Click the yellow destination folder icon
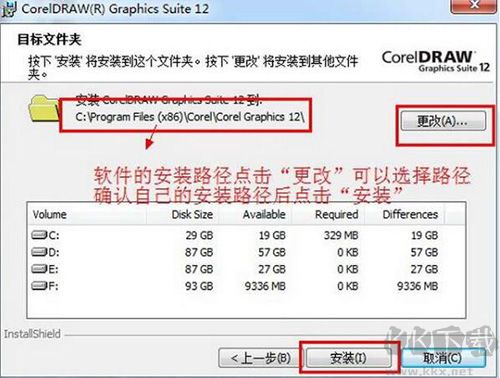This screenshot has height=378, width=500. pos(43,108)
